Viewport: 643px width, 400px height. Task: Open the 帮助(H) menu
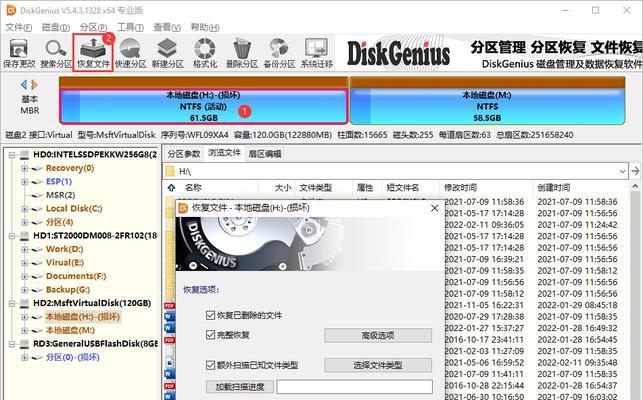tap(205, 27)
